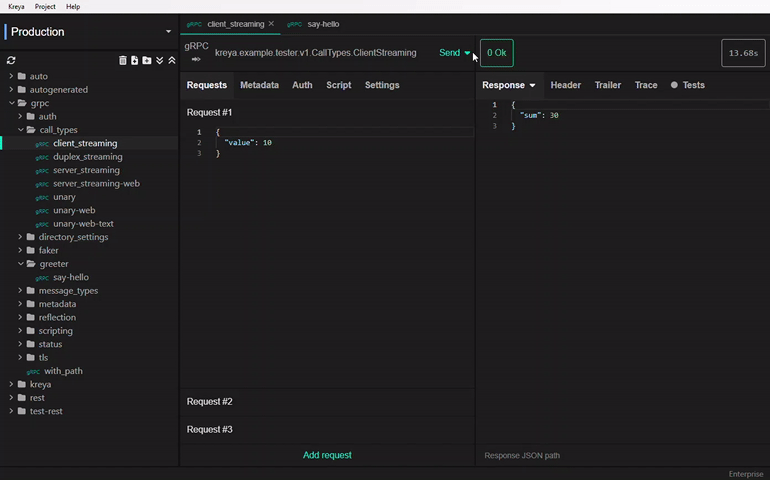Open the Send dropdown arrow
Viewport: 770px width, 480px height.
[467, 53]
